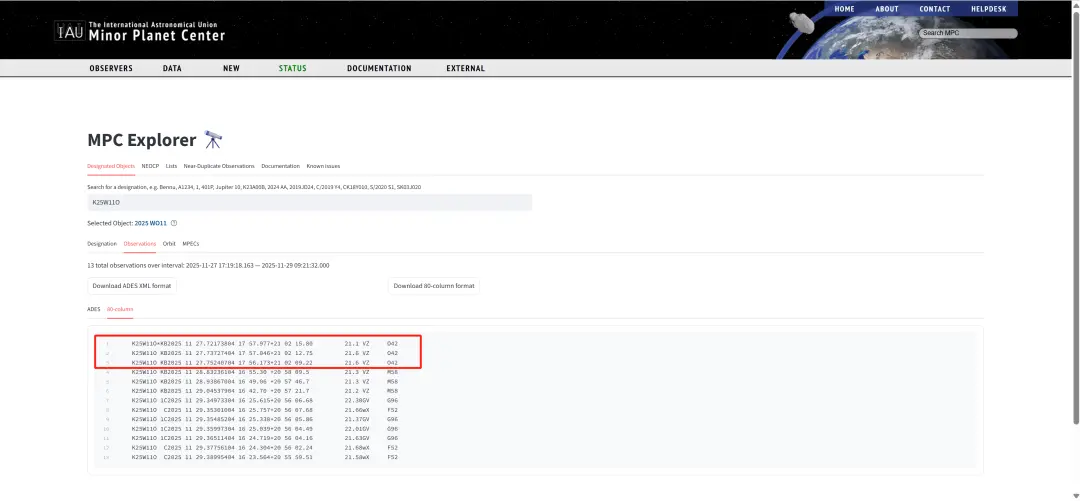Switch to the NEOCP tab
This screenshot has height=501, width=1080.
[x=150, y=166]
